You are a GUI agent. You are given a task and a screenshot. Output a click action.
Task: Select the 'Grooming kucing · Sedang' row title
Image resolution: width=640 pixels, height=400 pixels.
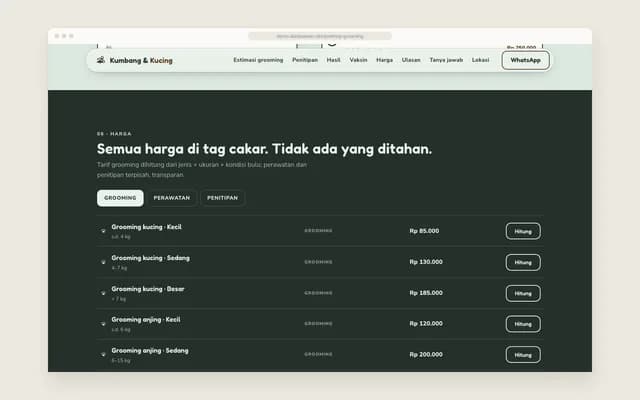(151, 258)
